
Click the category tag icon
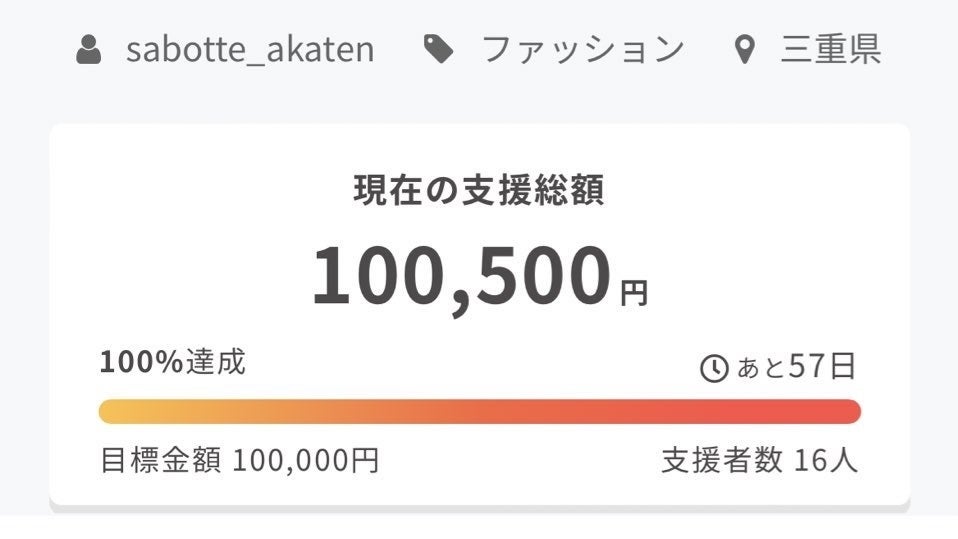click(x=438, y=49)
